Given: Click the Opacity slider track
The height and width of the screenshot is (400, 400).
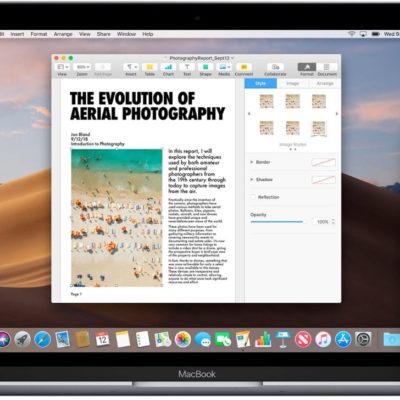Looking at the screenshot, I should coord(277,222).
